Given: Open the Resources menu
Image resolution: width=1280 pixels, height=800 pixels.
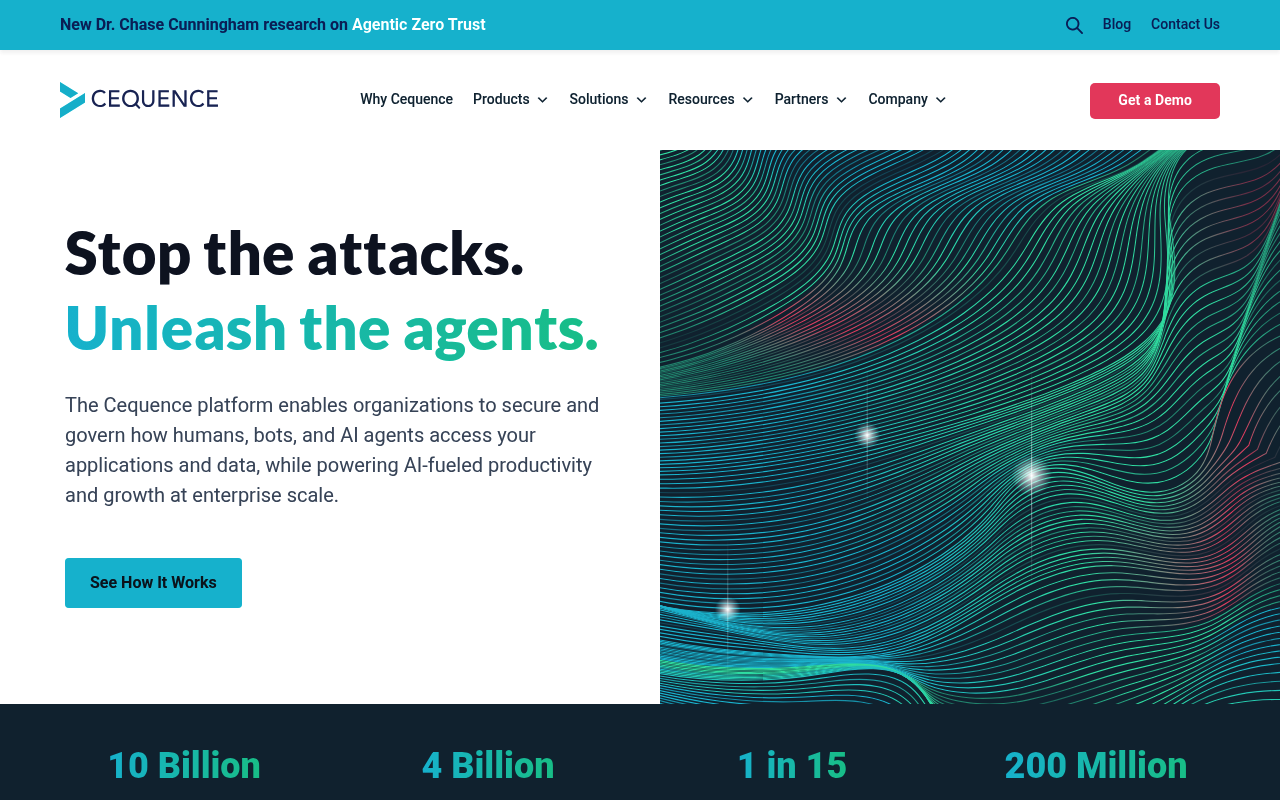Looking at the screenshot, I should click(701, 99).
